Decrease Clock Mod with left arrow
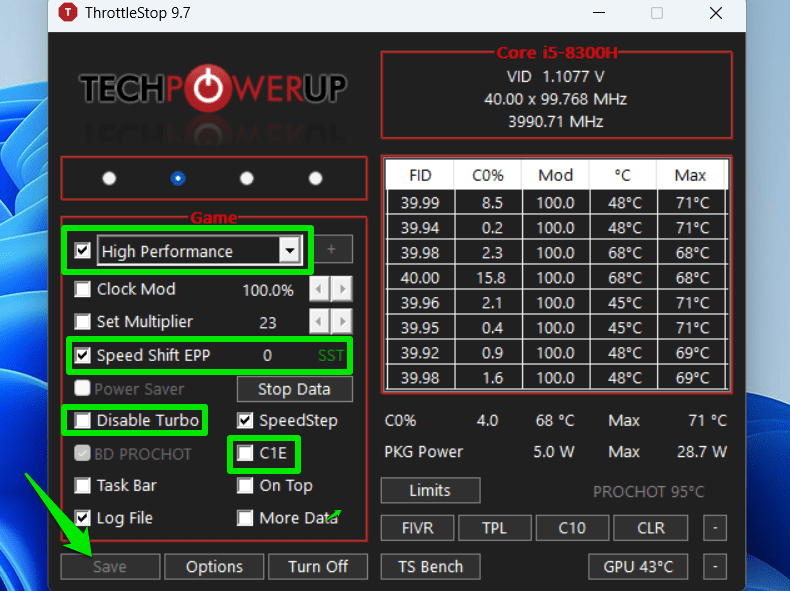Image resolution: width=790 pixels, height=591 pixels. [x=319, y=289]
